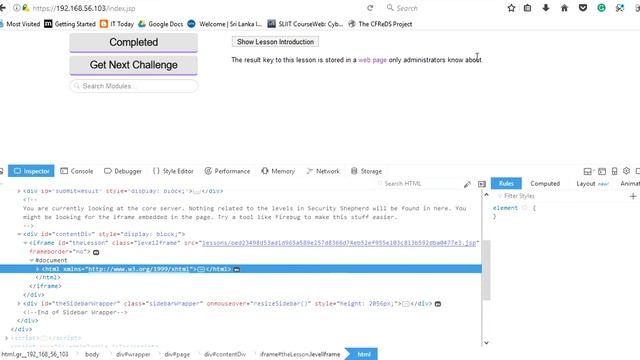Click the green Grammarly extension icon

601,8
